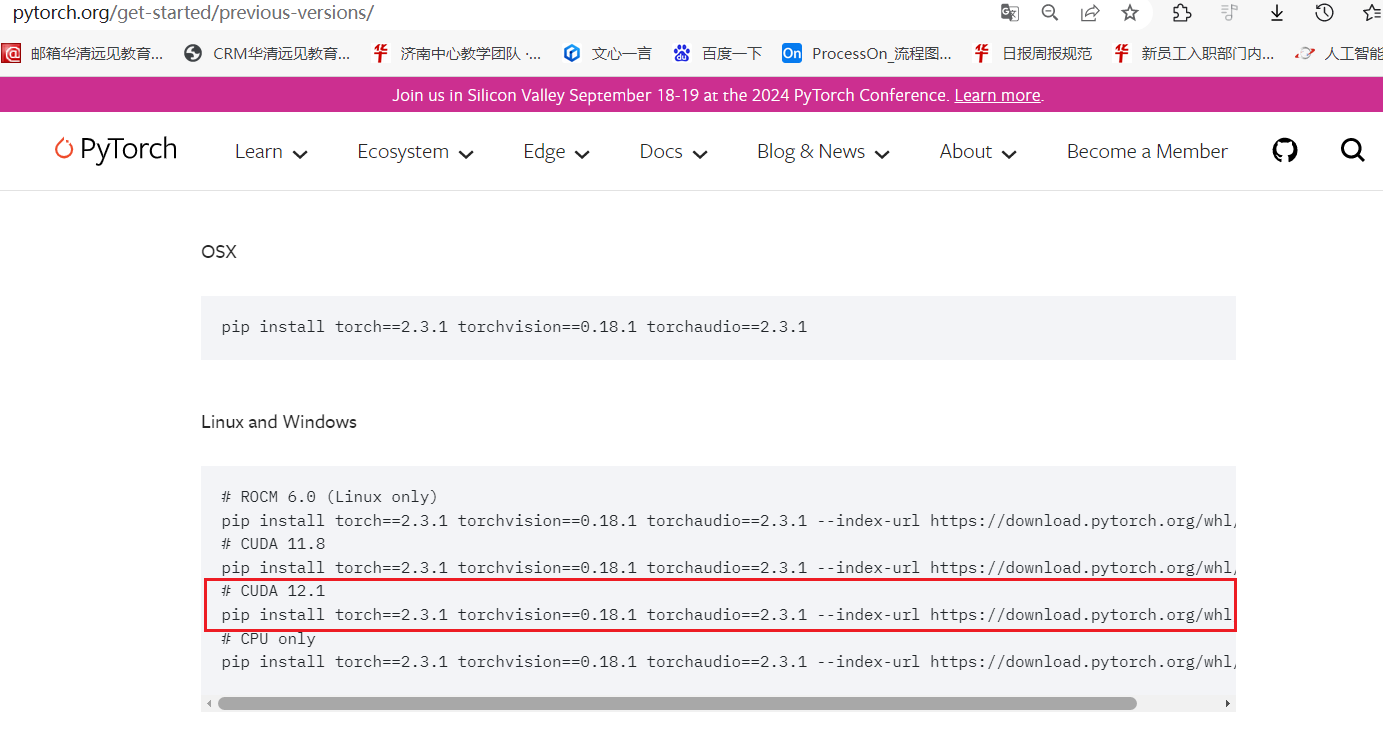Image resolution: width=1383 pixels, height=738 pixels.
Task: Expand the Edge menu
Action: pyautogui.click(x=556, y=151)
